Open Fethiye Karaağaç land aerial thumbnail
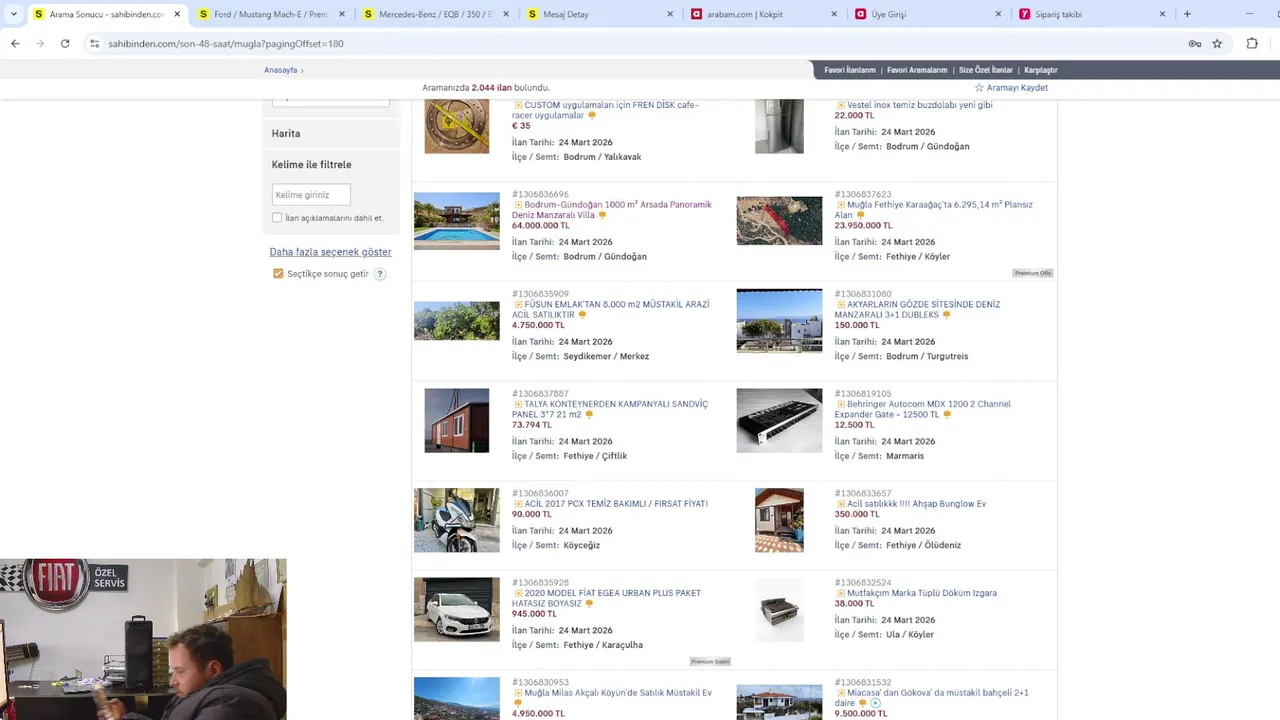This screenshot has width=1280, height=720. (779, 221)
